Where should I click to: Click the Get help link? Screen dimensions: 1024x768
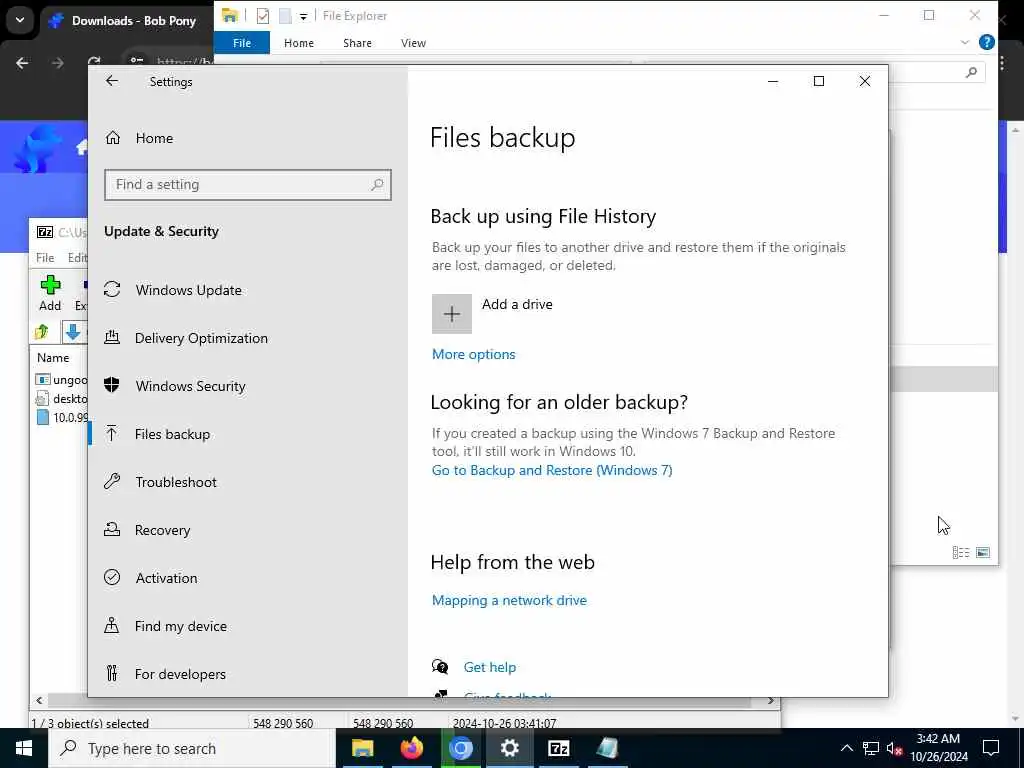tap(490, 667)
